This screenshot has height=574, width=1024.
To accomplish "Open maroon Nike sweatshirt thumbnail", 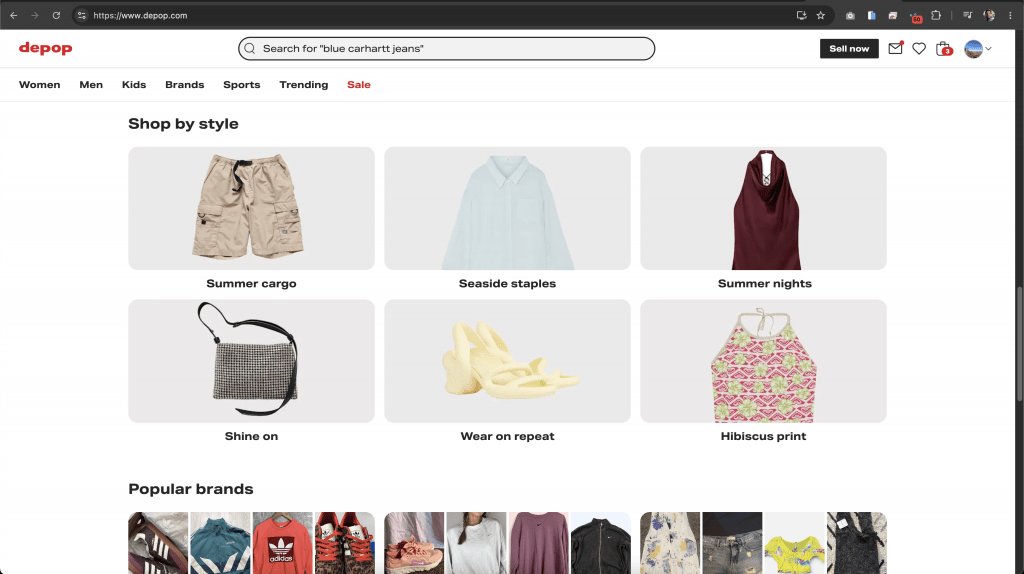I will pyautogui.click(x=539, y=543).
